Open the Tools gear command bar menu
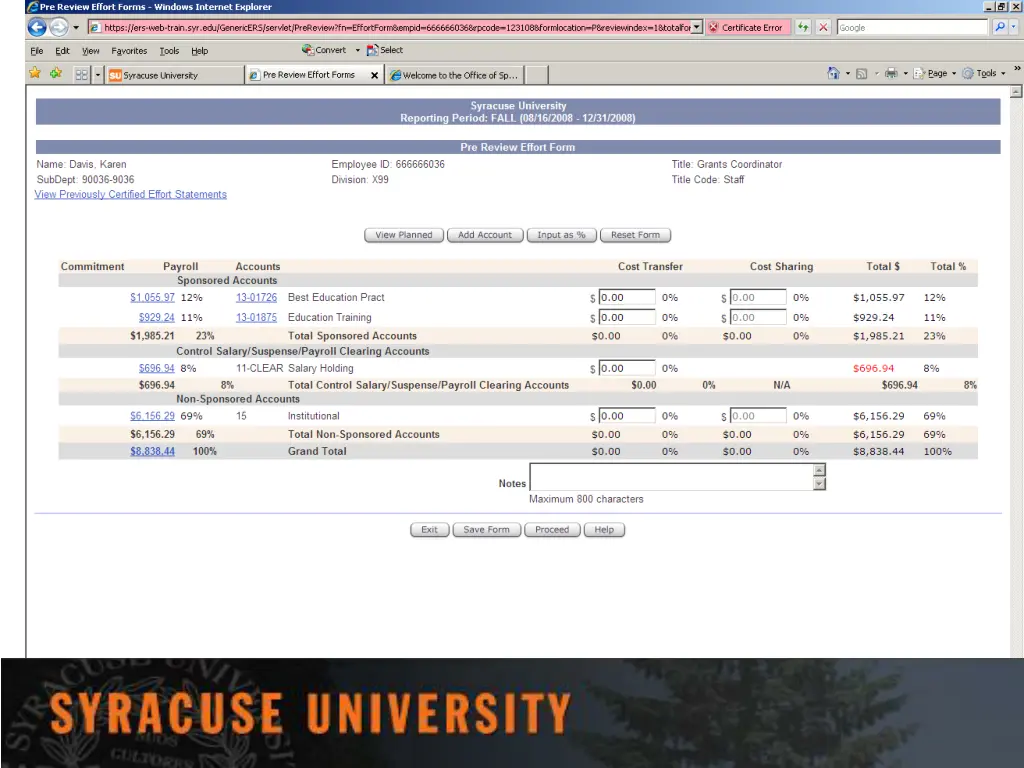The width and height of the screenshot is (1024, 768). [x=984, y=73]
